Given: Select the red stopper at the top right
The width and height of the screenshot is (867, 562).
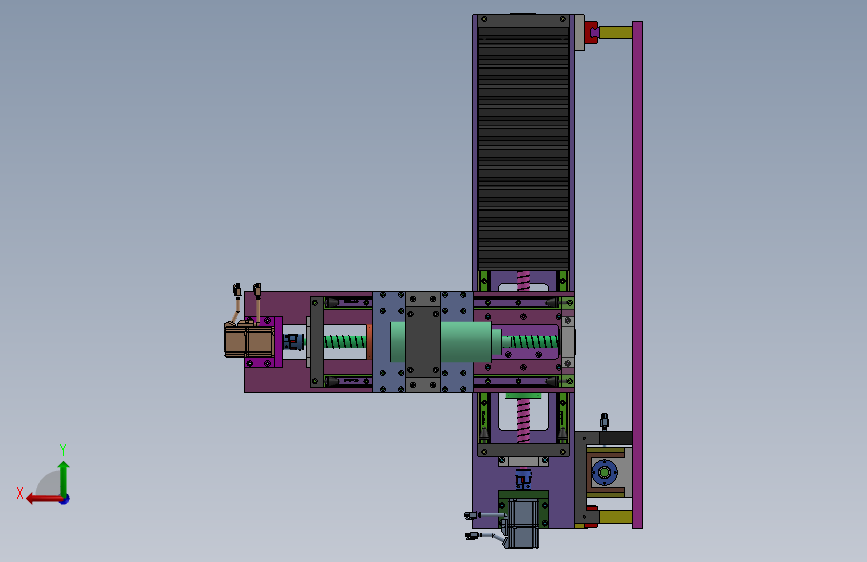Looking at the screenshot, I should pyautogui.click(x=591, y=33).
